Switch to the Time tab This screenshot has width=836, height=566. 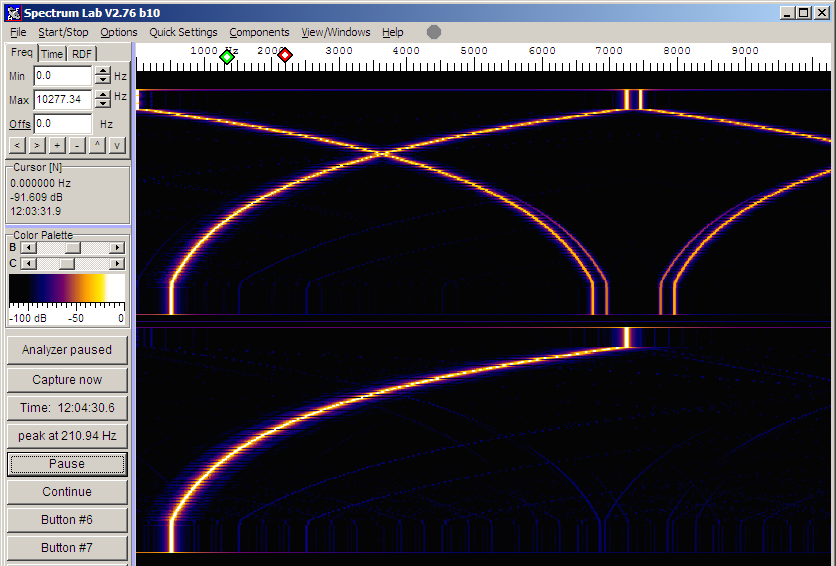coord(52,54)
